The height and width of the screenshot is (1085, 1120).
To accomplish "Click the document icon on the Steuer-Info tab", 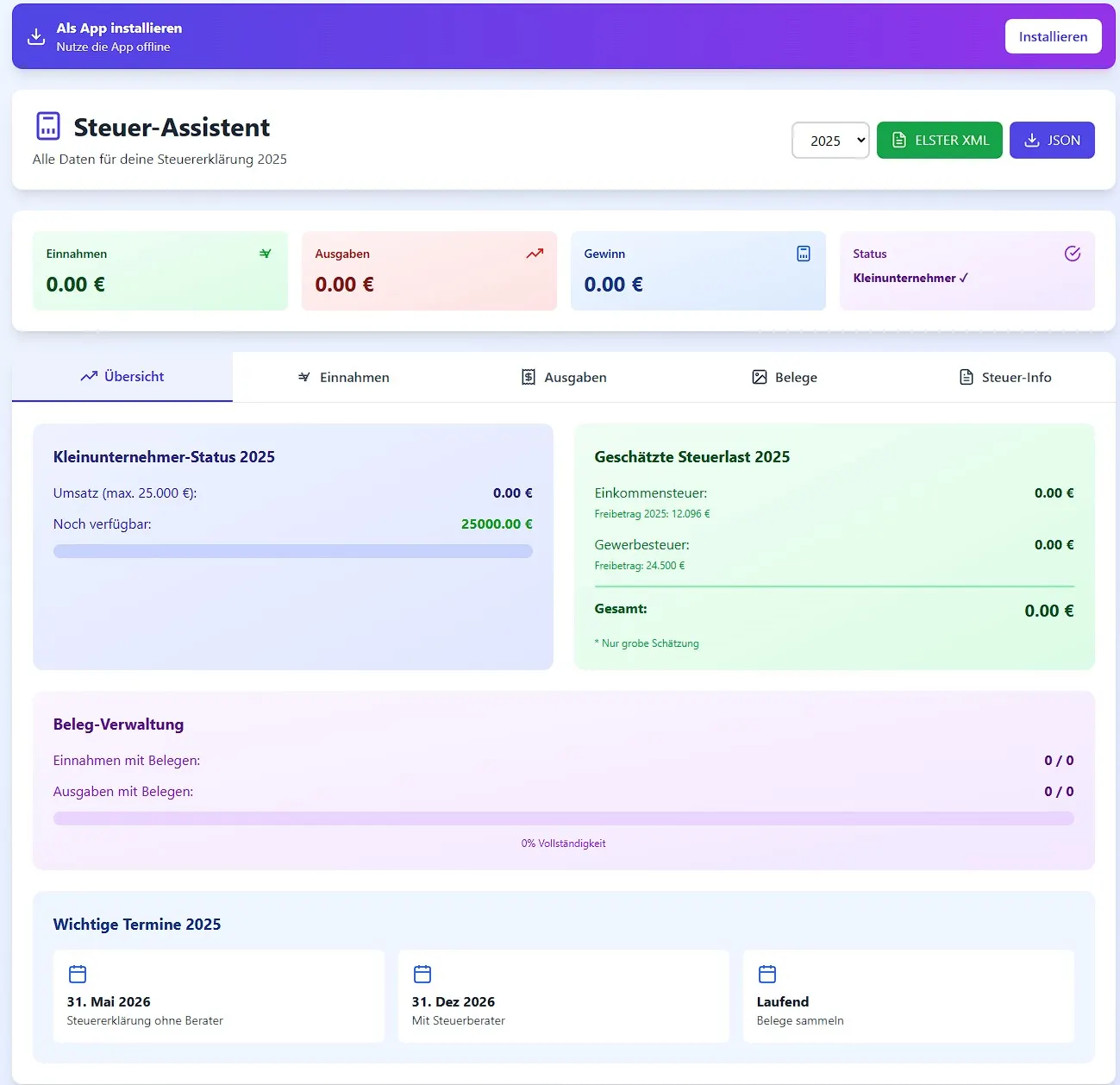I will click(x=966, y=377).
